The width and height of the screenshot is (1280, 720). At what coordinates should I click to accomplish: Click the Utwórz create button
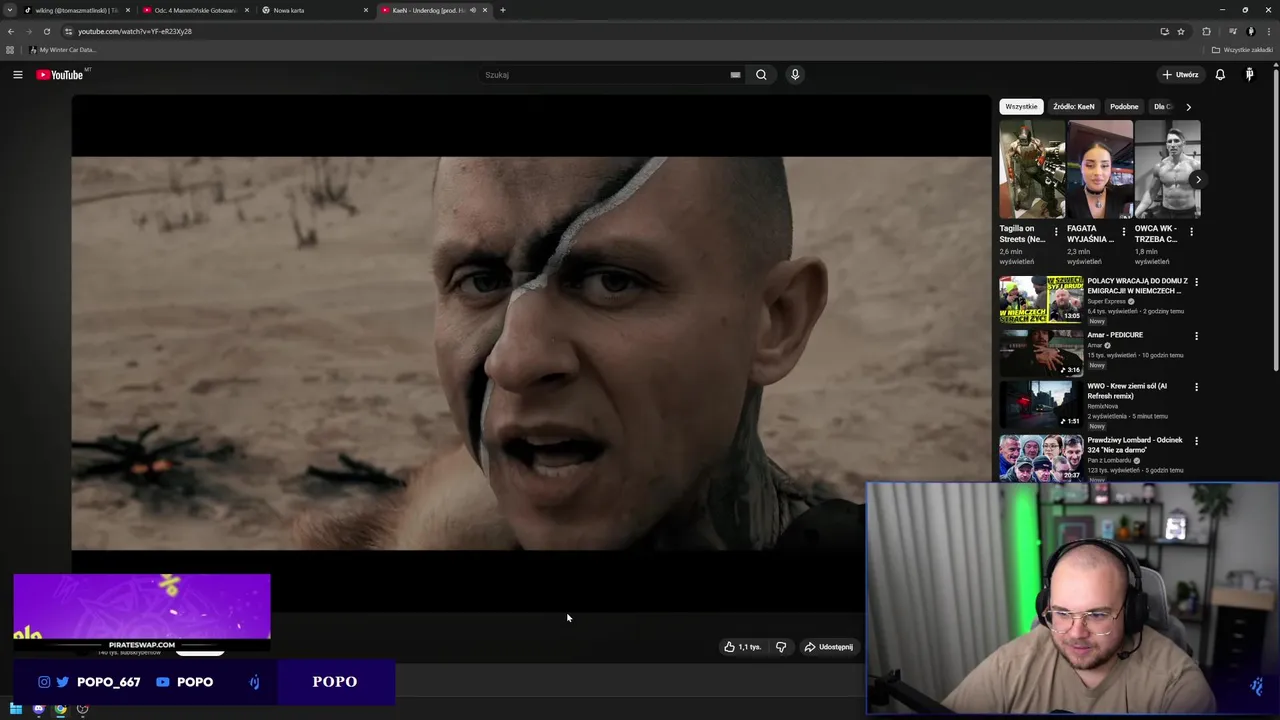click(x=1180, y=75)
